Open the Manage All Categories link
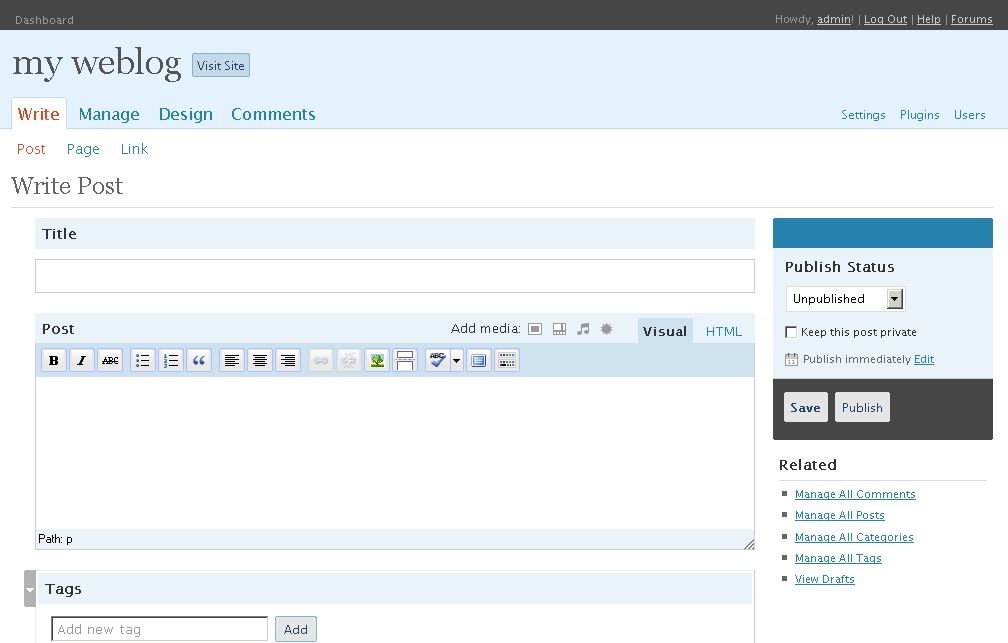Image resolution: width=1008 pixels, height=643 pixels. [x=854, y=537]
